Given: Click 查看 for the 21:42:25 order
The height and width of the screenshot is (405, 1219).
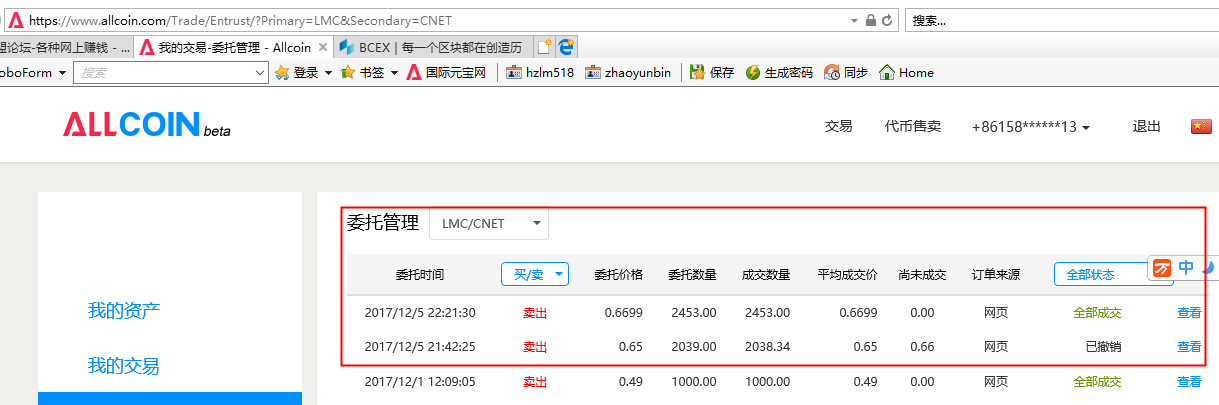Looking at the screenshot, I should 1189,347.
